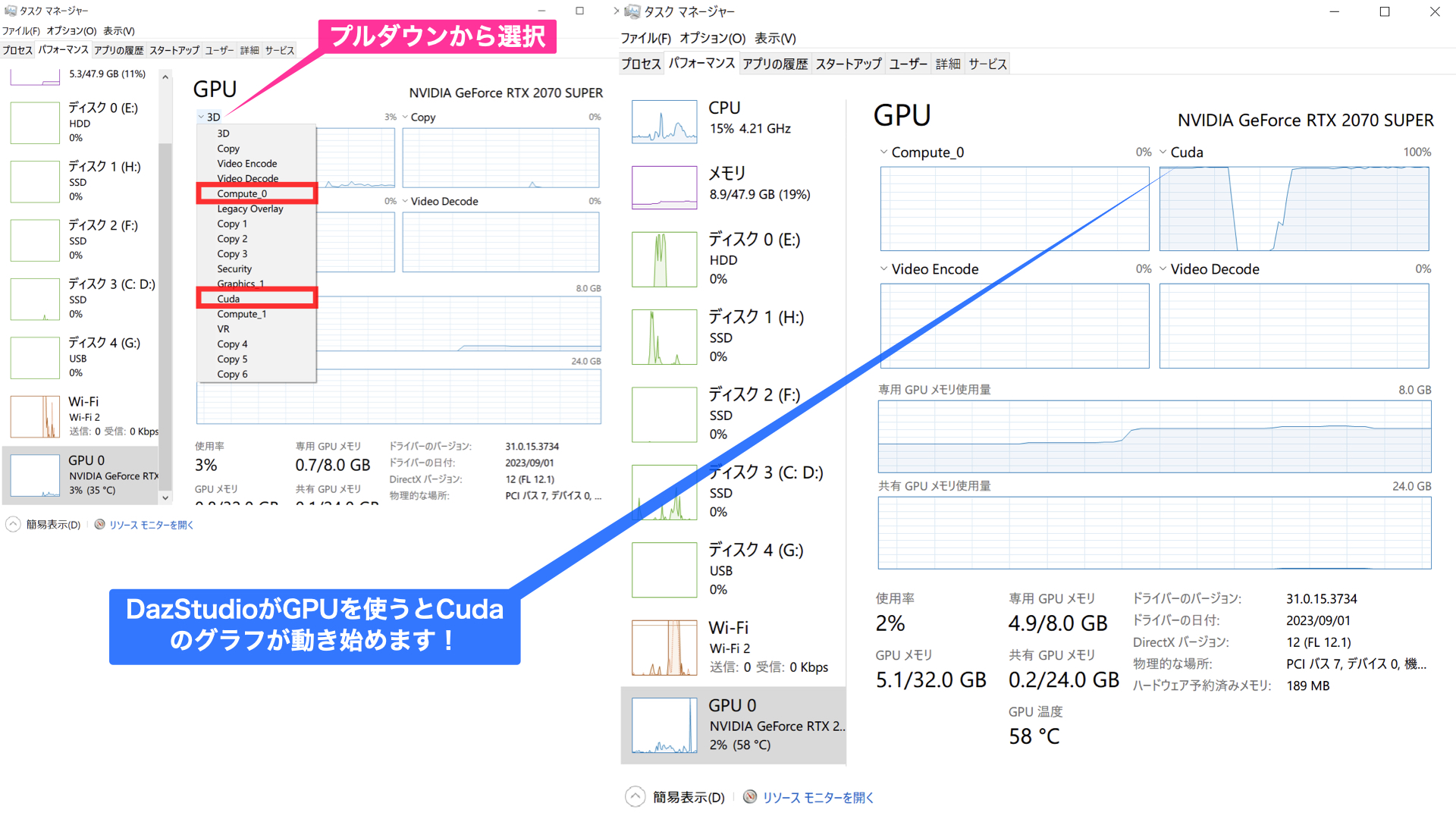
Task: Choose Cuda from the engine dropdown list
Action: pos(256,299)
